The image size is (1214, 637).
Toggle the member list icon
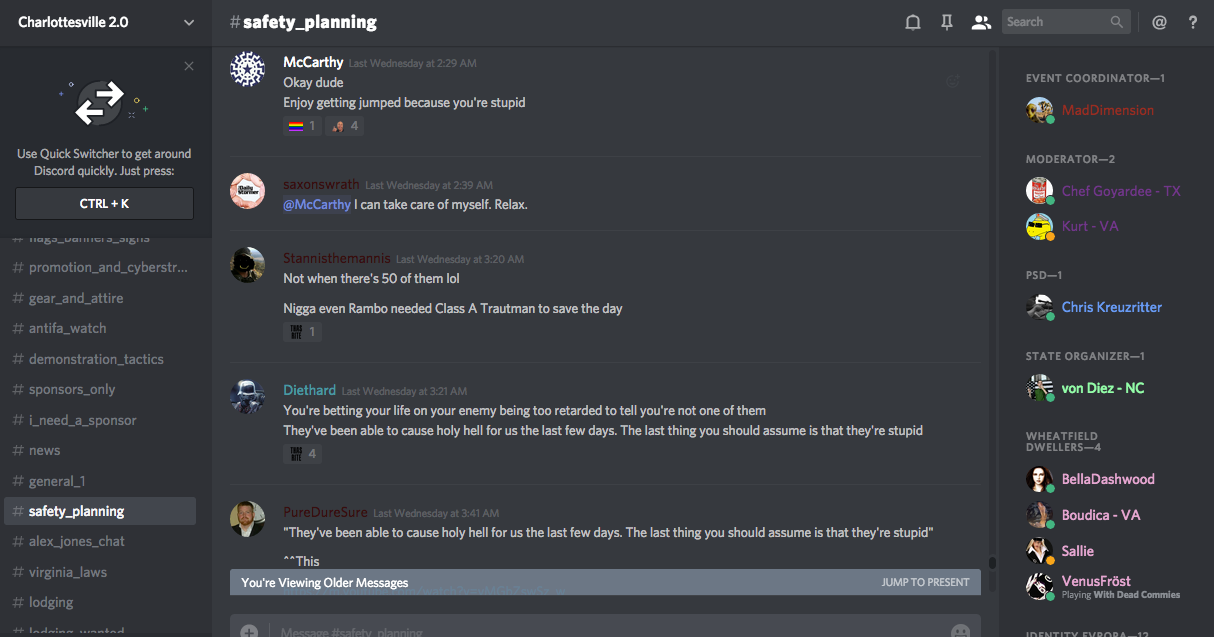point(981,22)
